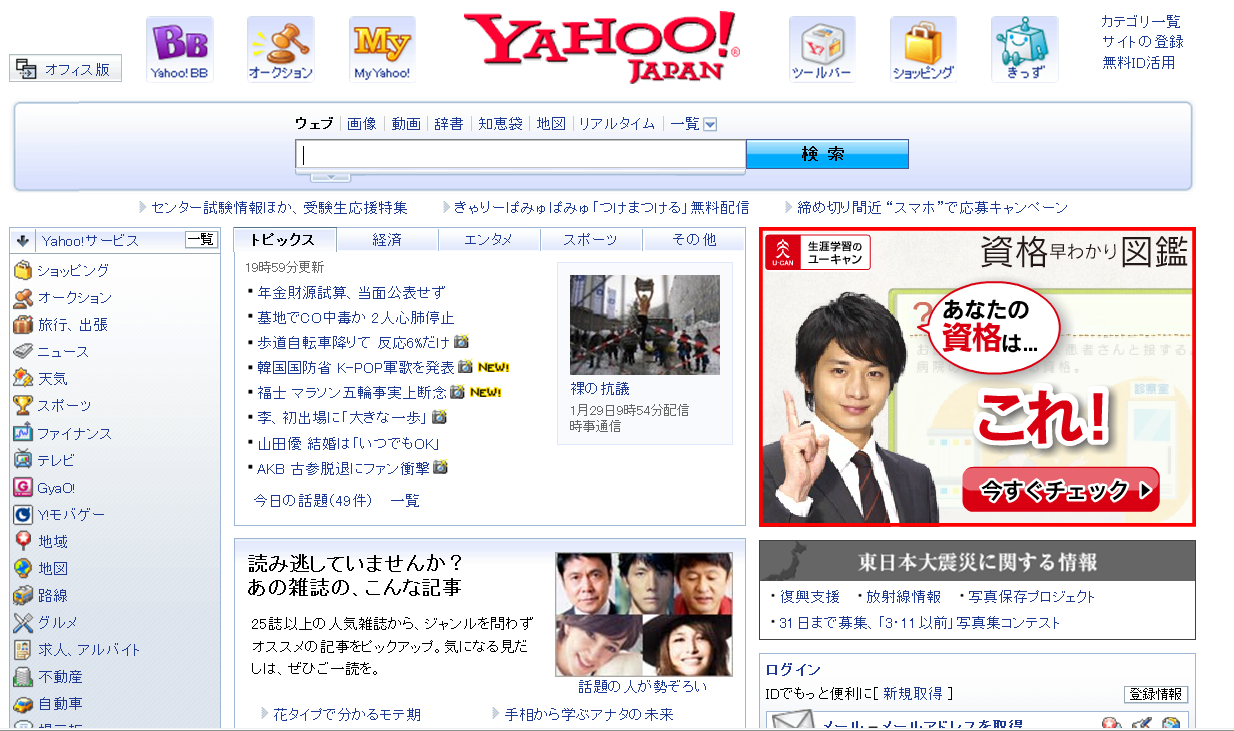This screenshot has height=731, width=1234.
Task: Switch to the オフィス版 view
Action: (x=65, y=69)
